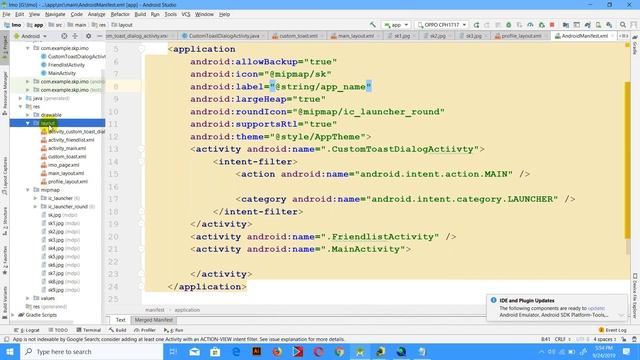Stop the running app with red square
Screen dimensions: 640x360
(552, 25)
